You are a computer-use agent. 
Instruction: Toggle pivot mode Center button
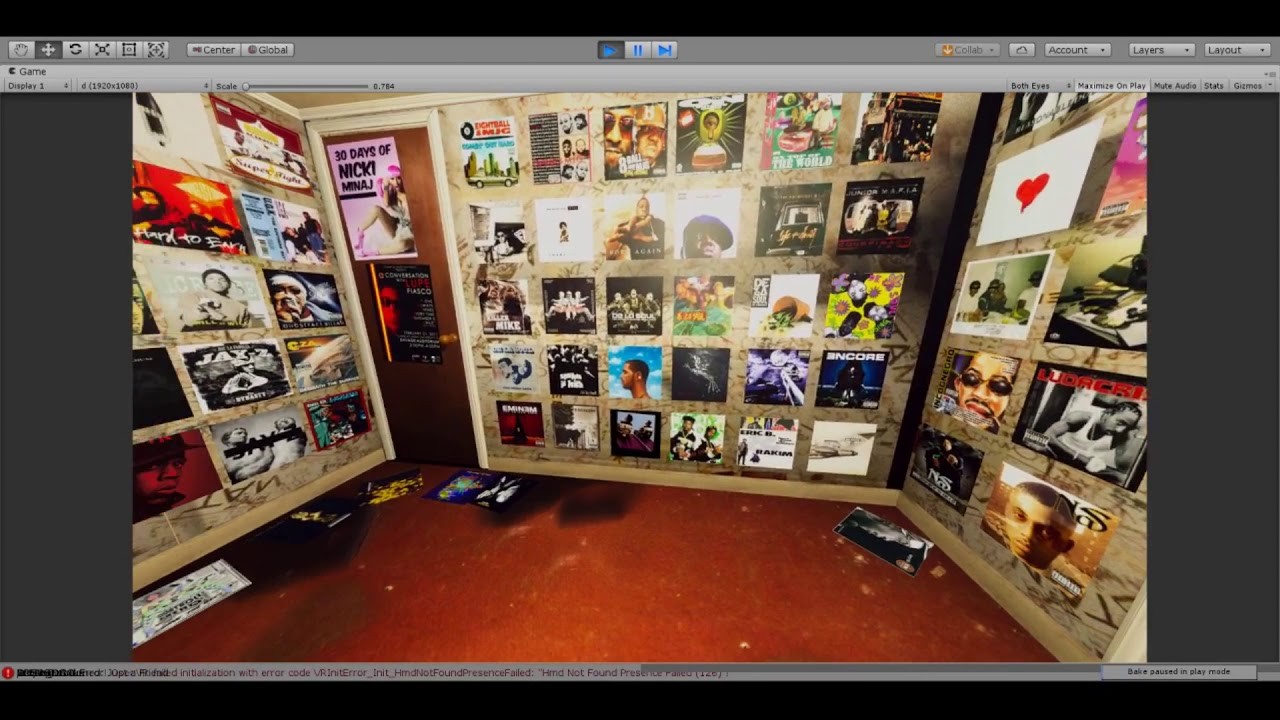tap(213, 50)
